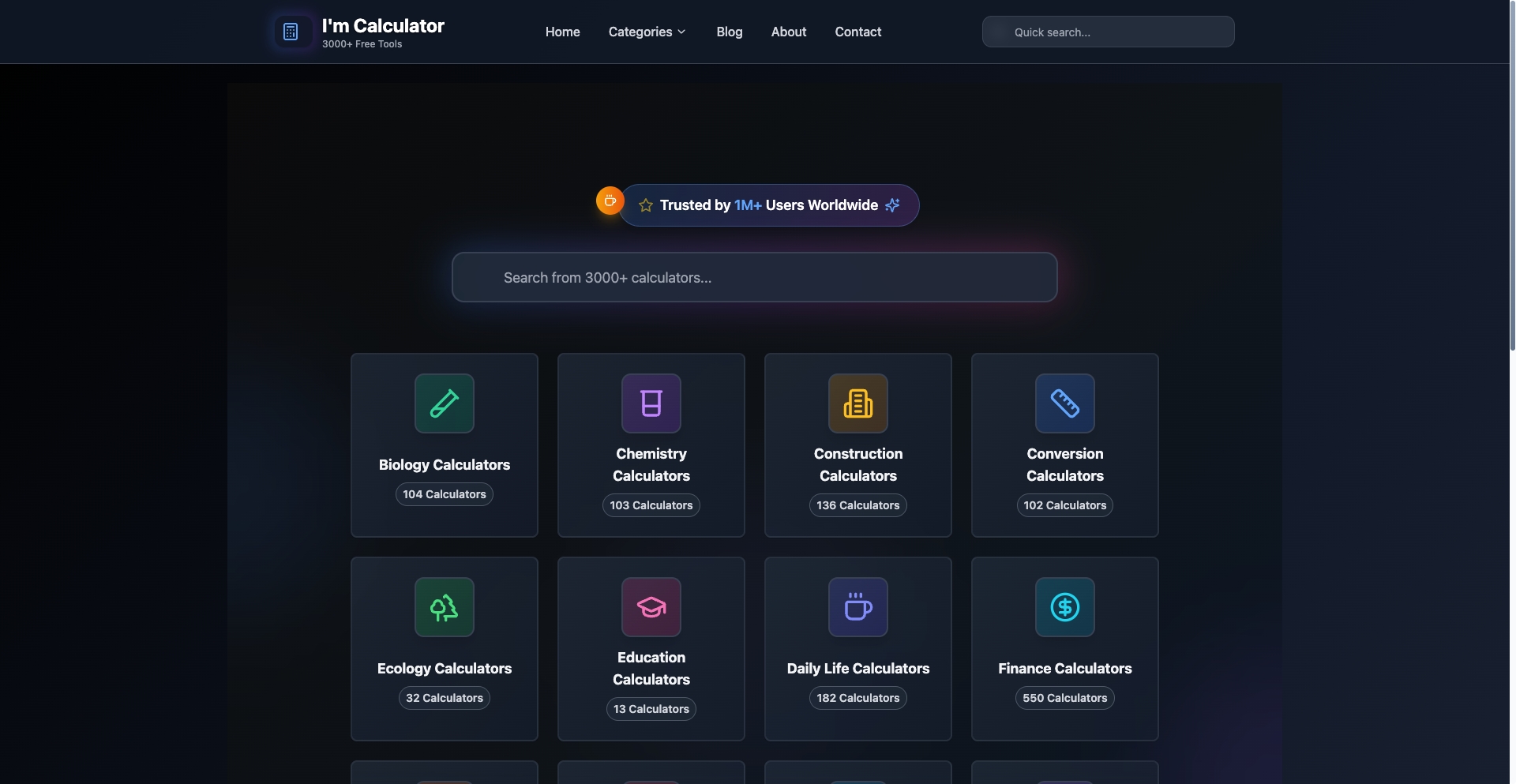Viewport: 1516px width, 784px height.
Task: Switch to the Blog page
Action: click(729, 32)
